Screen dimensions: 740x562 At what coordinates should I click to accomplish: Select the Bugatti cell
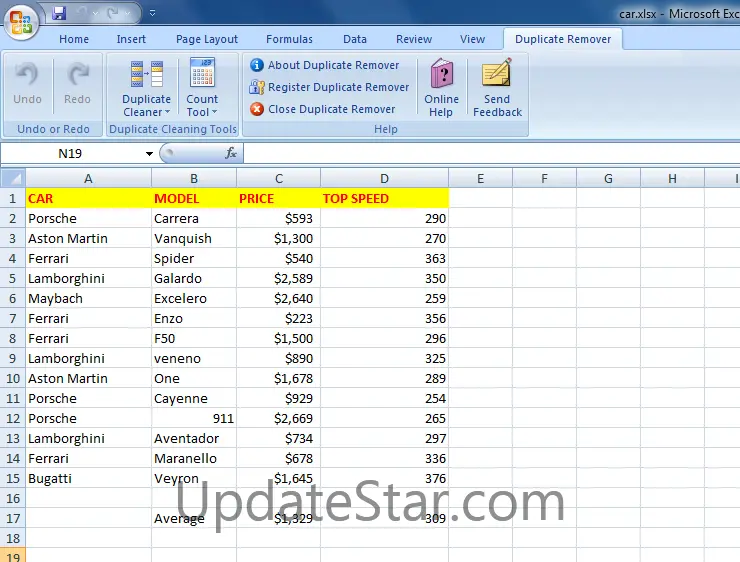tap(88, 478)
